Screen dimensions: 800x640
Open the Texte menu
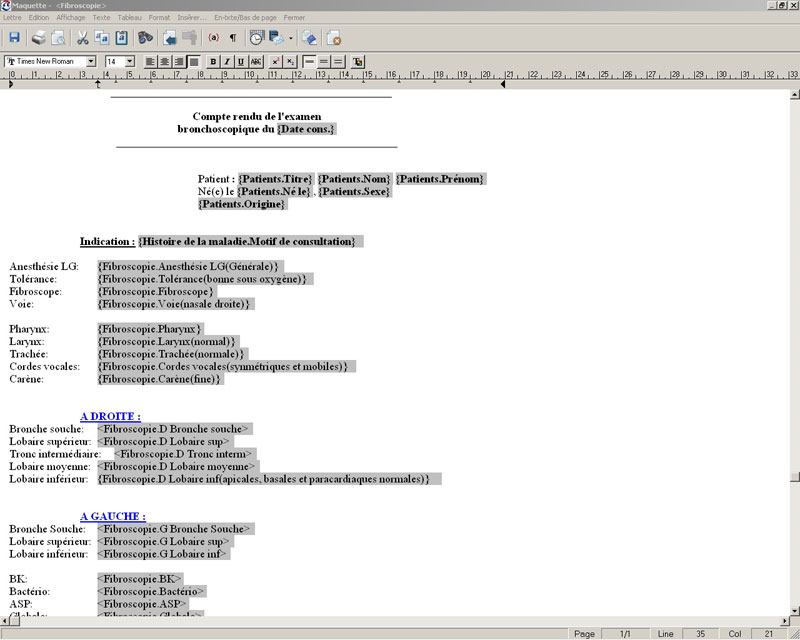(101, 17)
